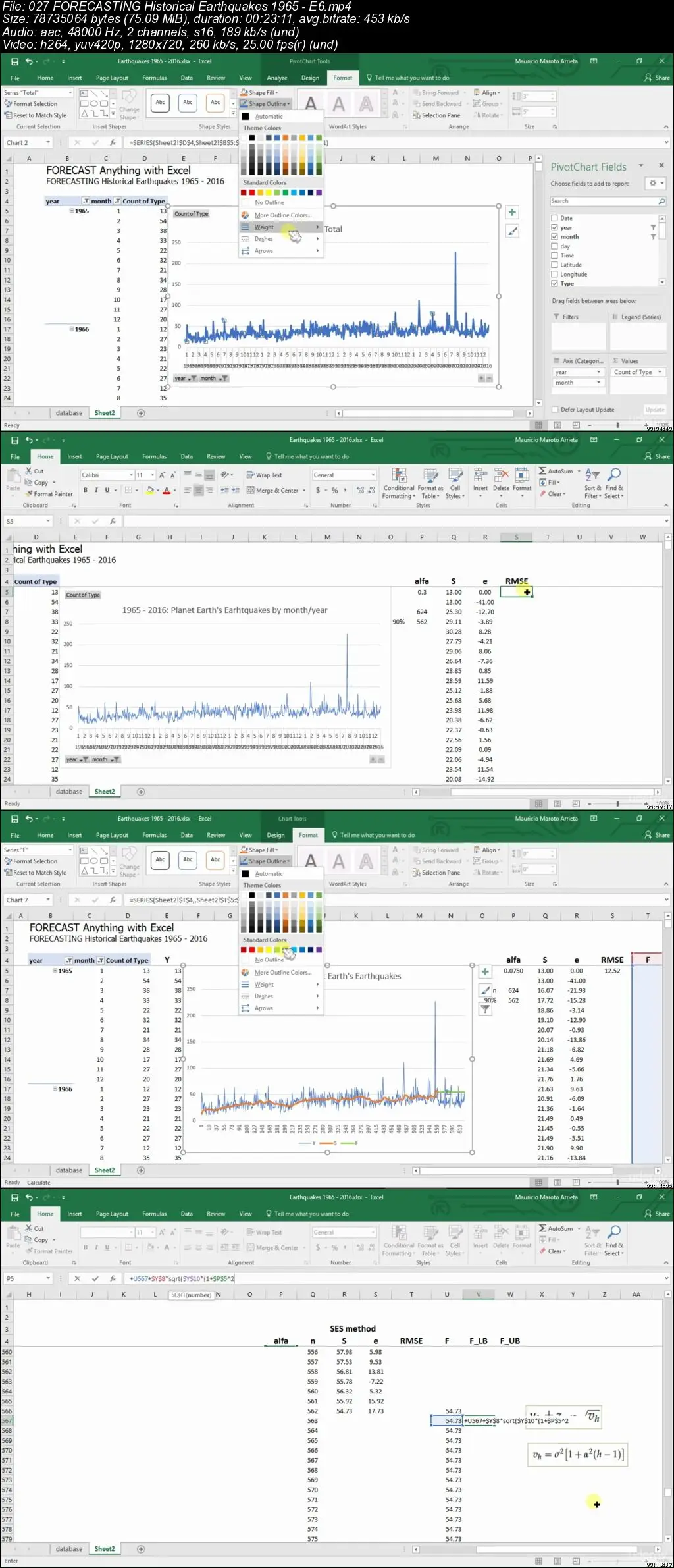Click the PivotChart Fields search magnifier

[661, 202]
